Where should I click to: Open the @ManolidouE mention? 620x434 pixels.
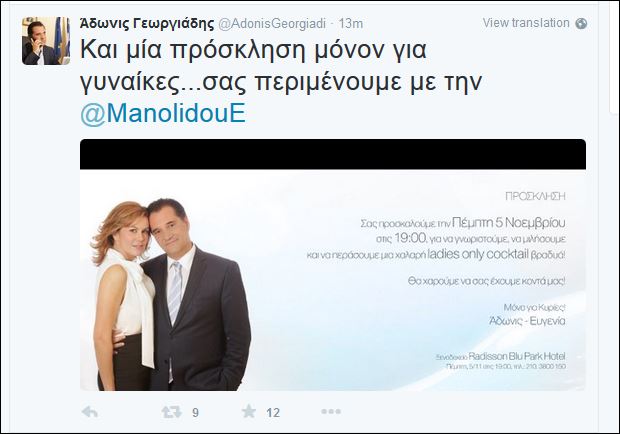[163, 114]
